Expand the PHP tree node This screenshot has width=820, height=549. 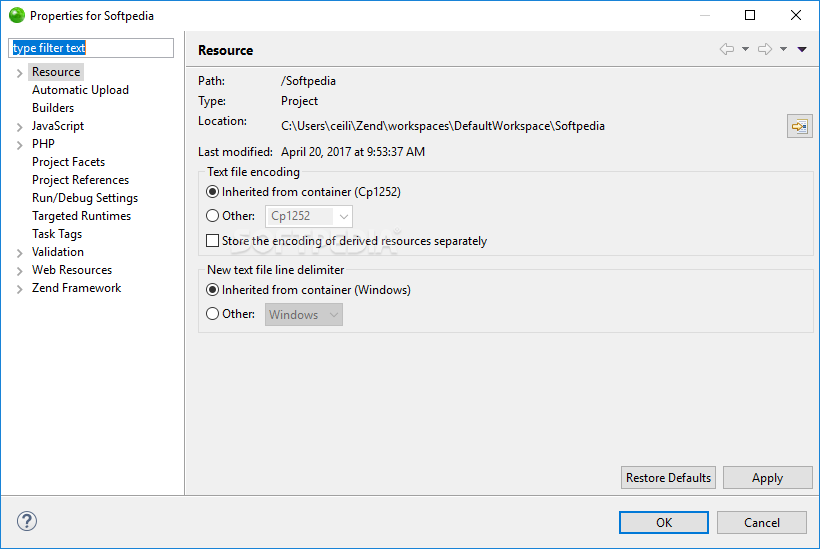click(19, 145)
